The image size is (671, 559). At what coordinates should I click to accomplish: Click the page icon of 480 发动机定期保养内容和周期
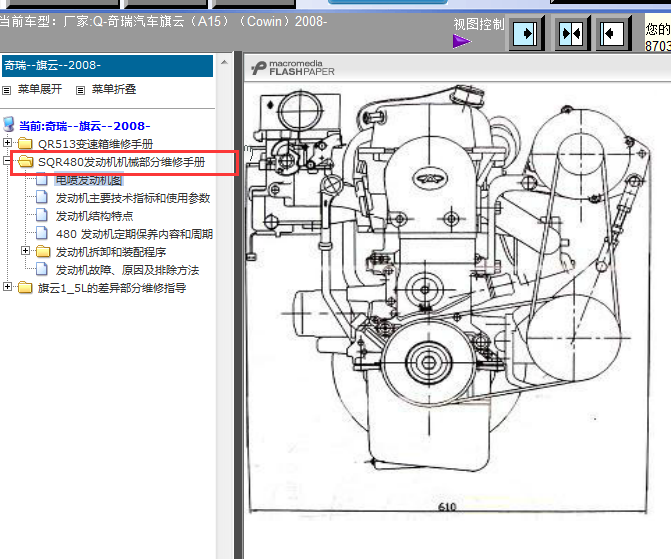(42, 233)
